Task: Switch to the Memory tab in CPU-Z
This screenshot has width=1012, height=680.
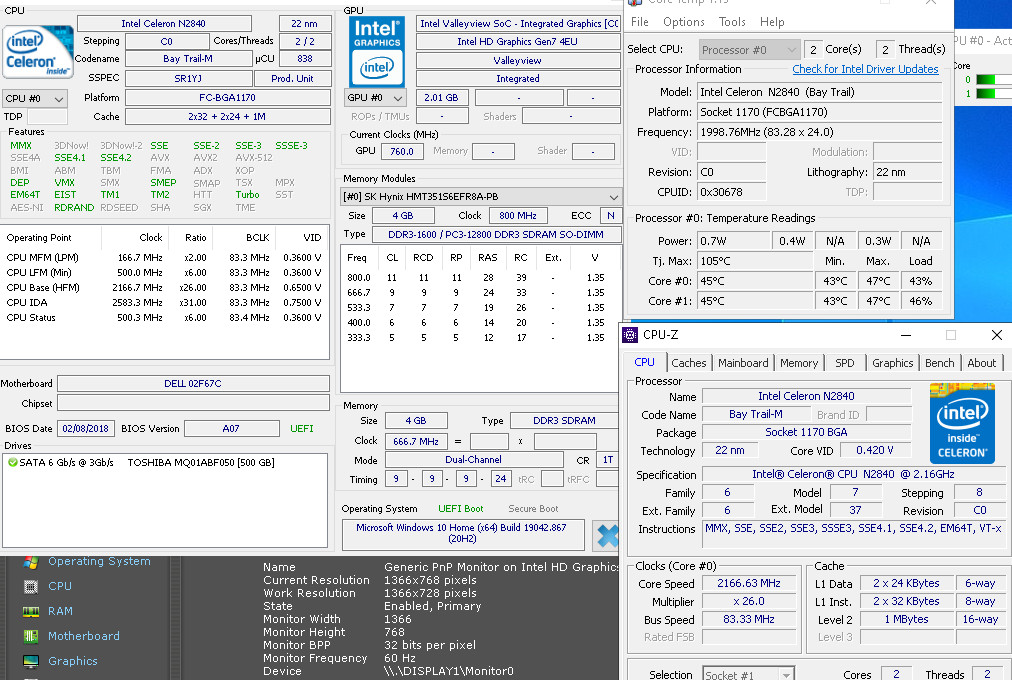Action: pyautogui.click(x=798, y=363)
